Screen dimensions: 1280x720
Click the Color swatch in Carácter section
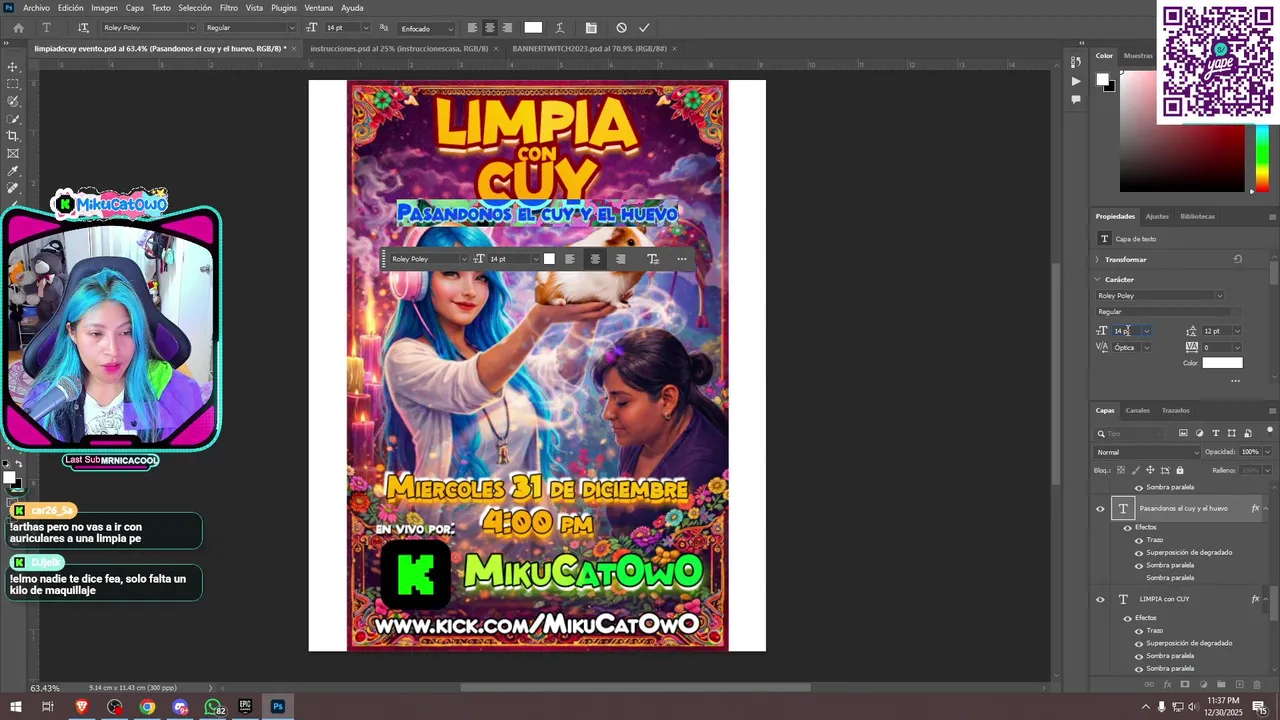click(x=1222, y=363)
